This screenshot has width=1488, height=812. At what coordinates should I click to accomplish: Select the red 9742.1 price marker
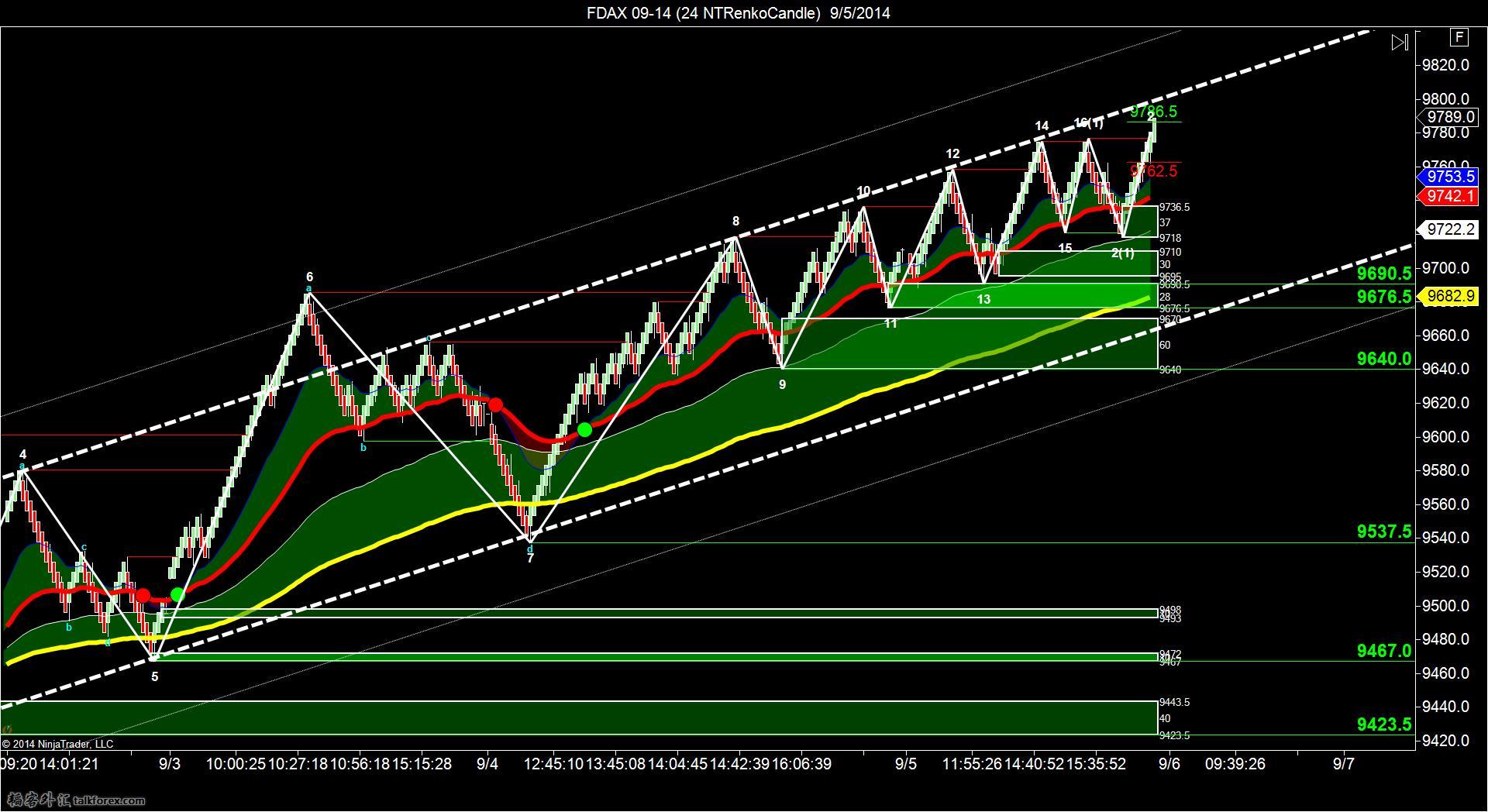[1449, 196]
